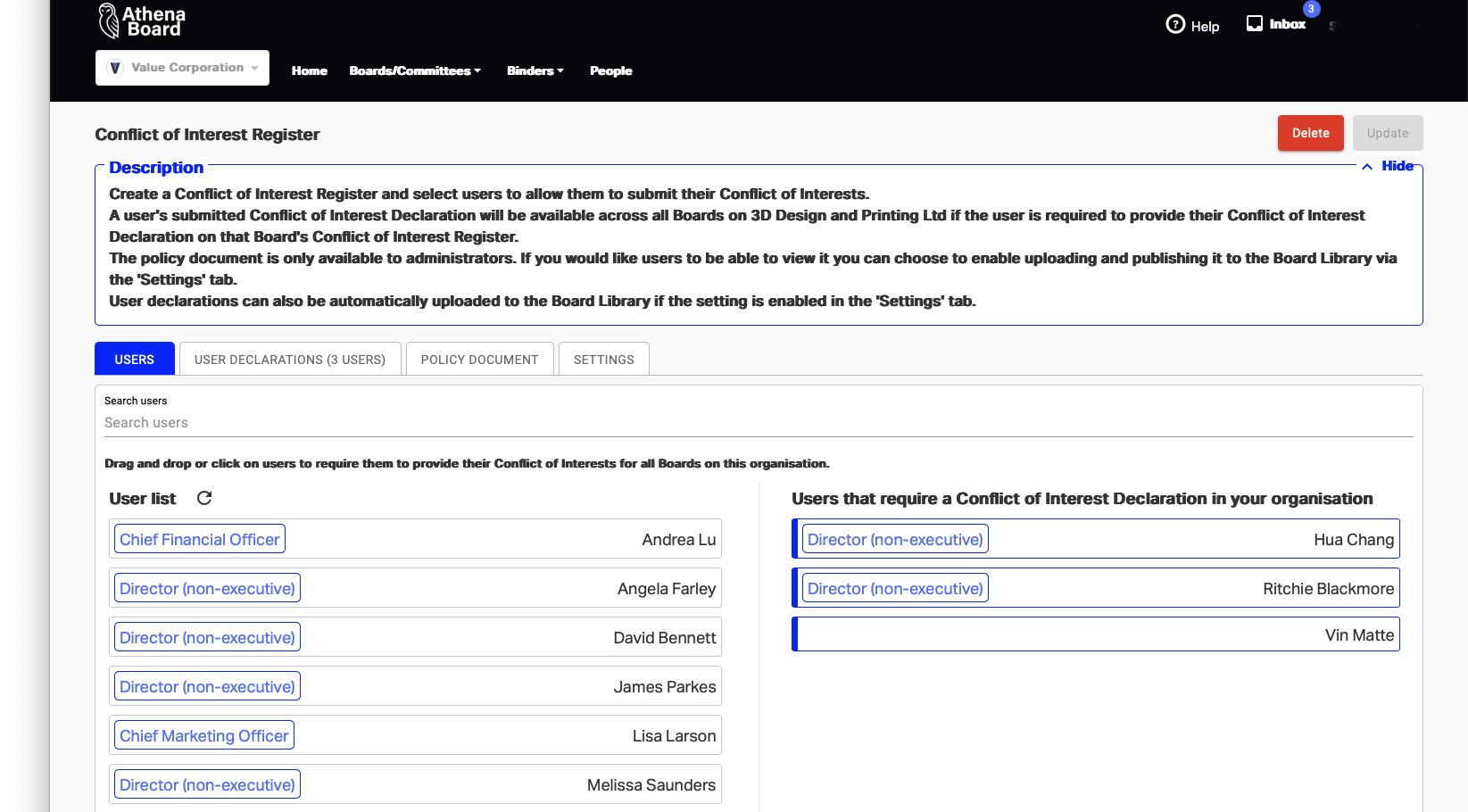
Task: Click the Value Corporation logo icon
Action: (115, 68)
